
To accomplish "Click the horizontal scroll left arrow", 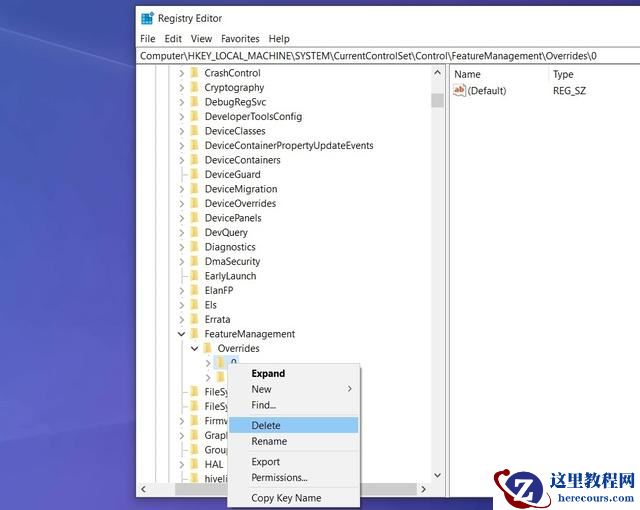I will (x=143, y=489).
